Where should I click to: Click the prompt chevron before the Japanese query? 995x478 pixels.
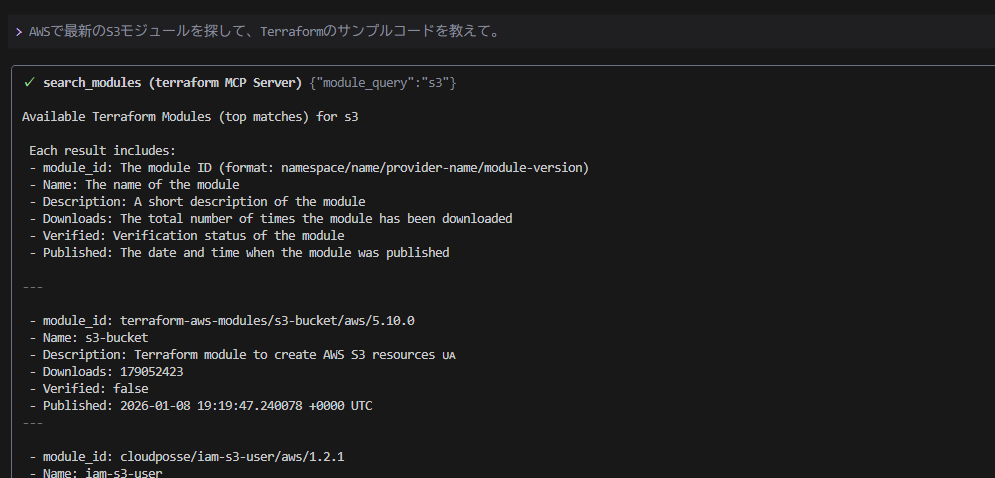point(19,32)
